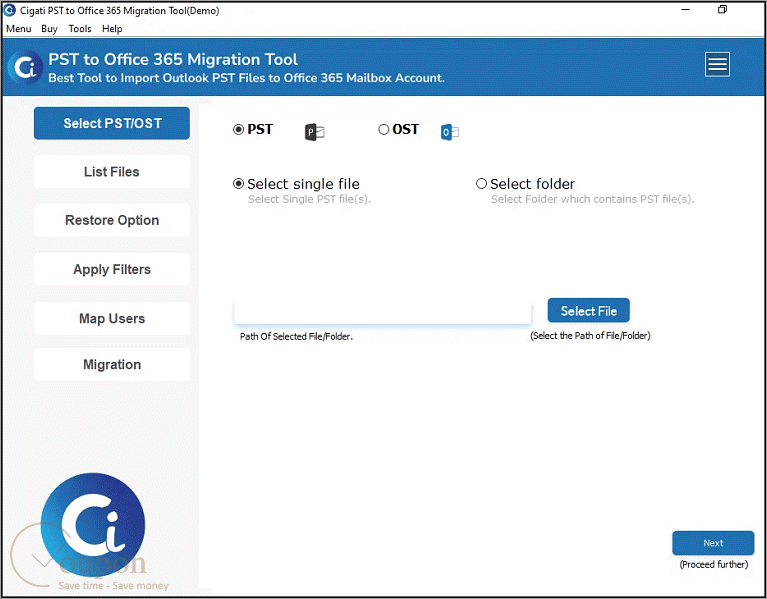Open the Menu menu

[19, 29]
